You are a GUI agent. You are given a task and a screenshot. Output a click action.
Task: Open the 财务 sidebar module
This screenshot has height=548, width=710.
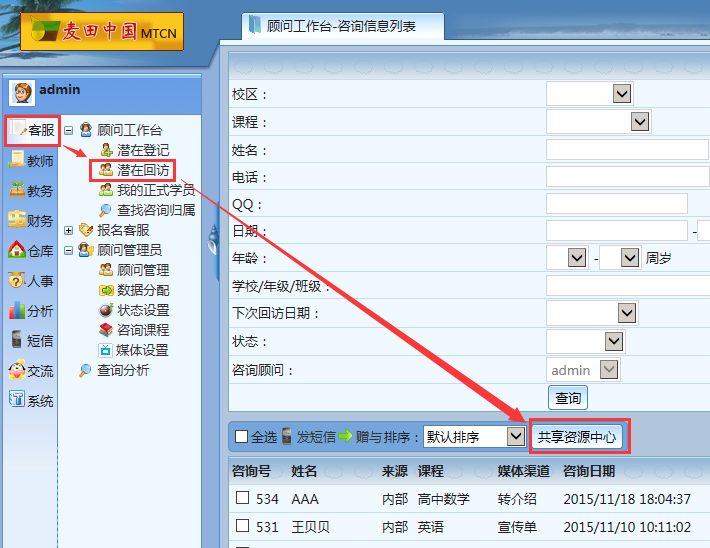click(31, 221)
